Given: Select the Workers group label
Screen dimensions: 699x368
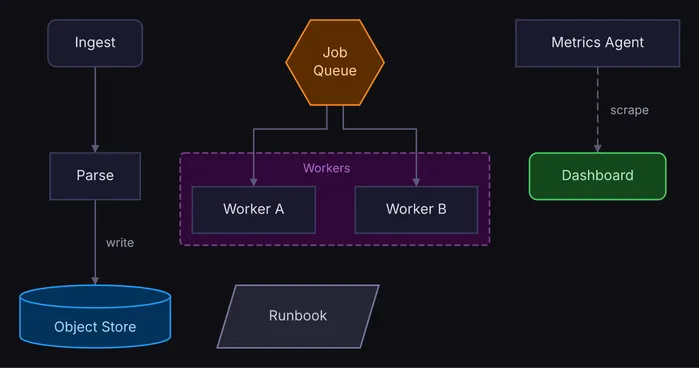Looking at the screenshot, I should 326,168.
